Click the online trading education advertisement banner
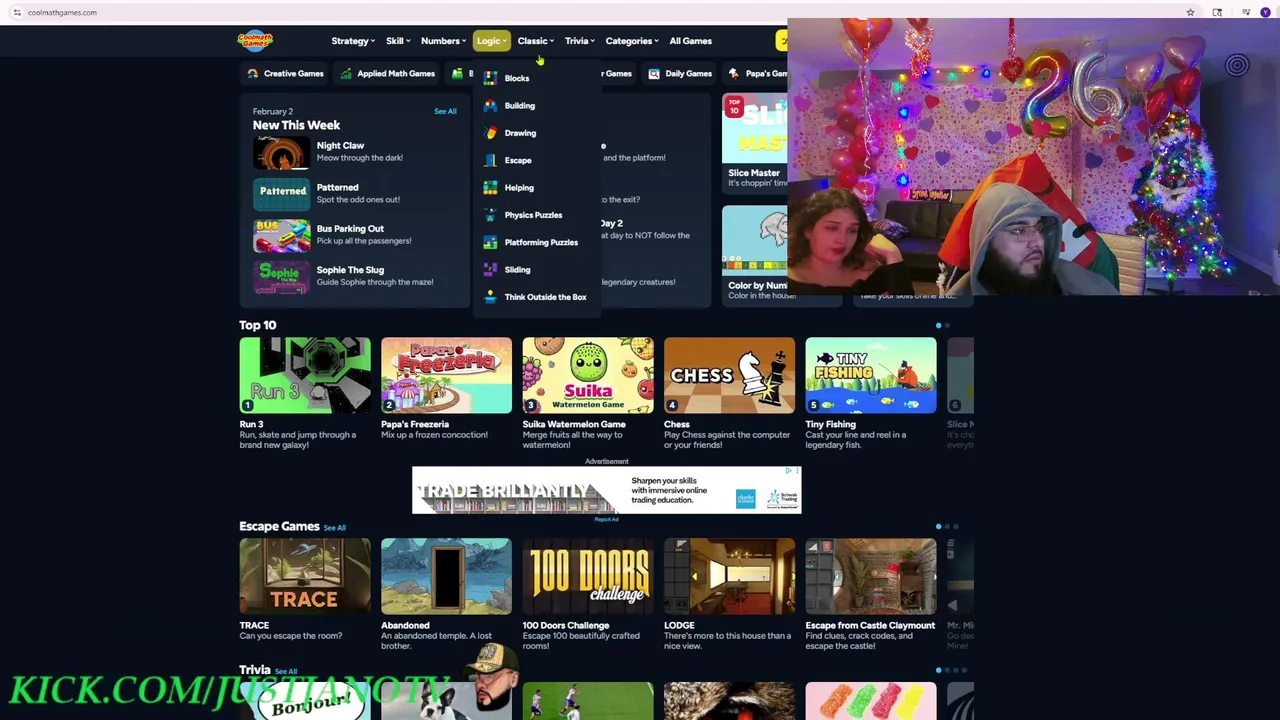The width and height of the screenshot is (1280, 720). [606, 490]
